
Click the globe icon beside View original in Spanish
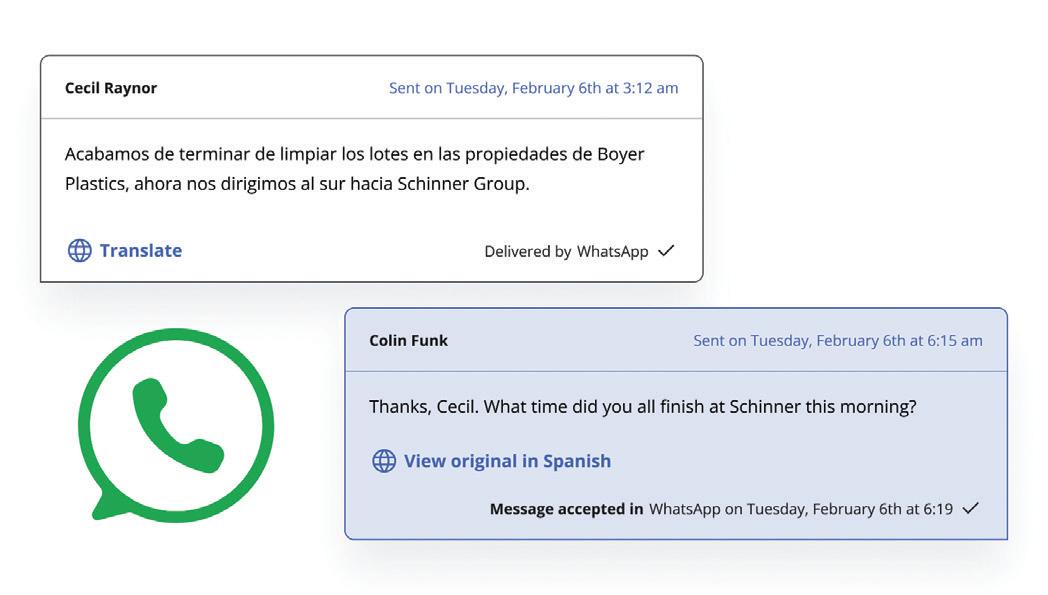(384, 461)
